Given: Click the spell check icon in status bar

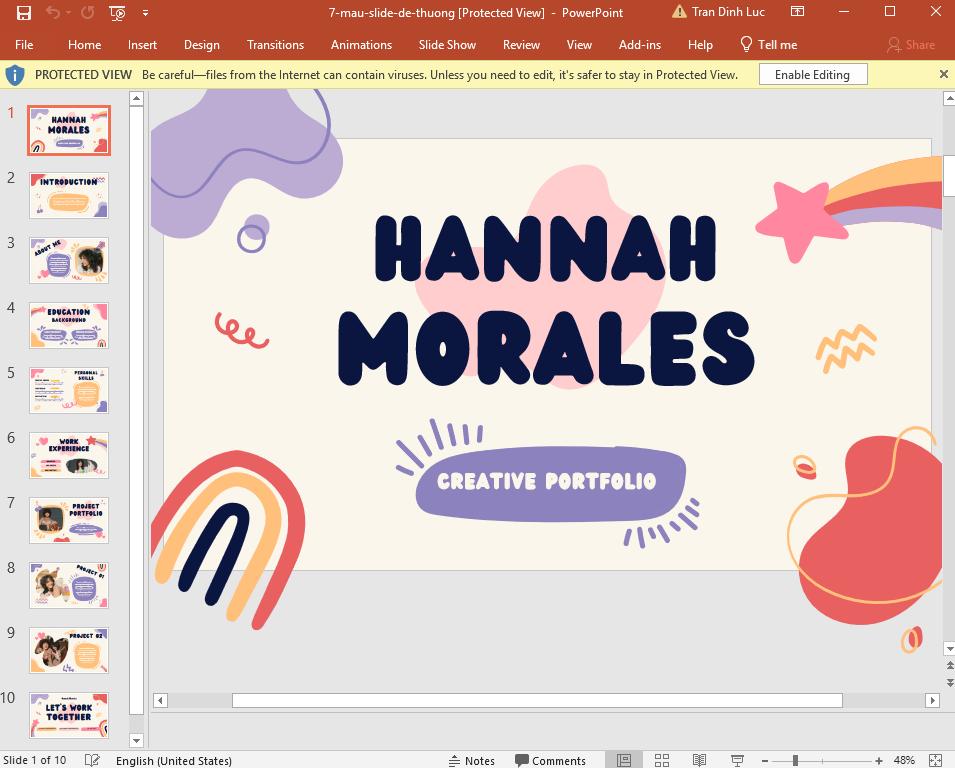Looking at the screenshot, I should tap(92, 760).
